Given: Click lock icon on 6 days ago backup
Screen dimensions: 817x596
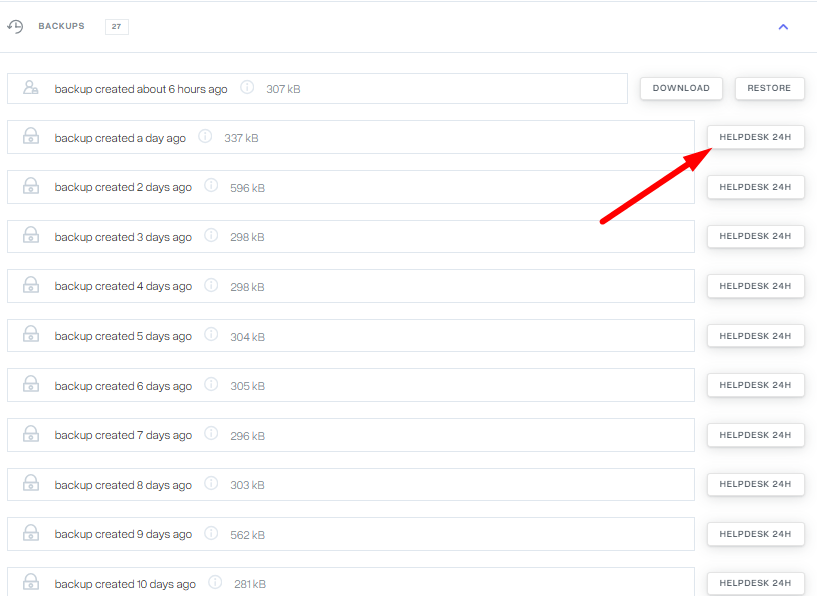Looking at the screenshot, I should [x=31, y=383].
